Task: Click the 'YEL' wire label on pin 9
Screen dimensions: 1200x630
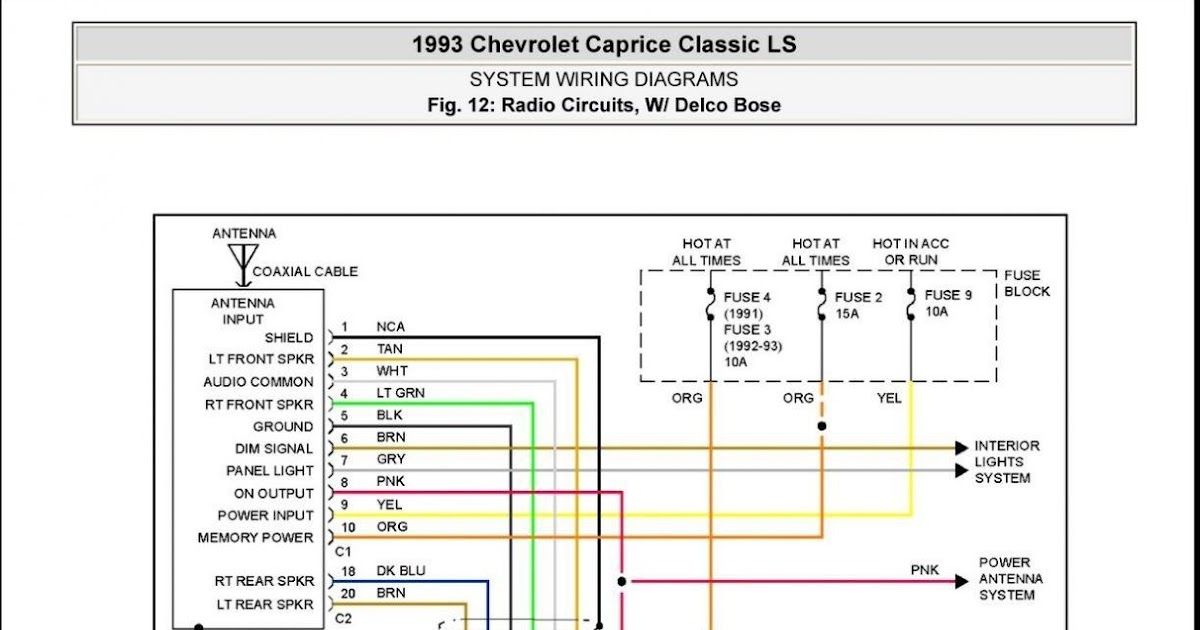Action: coord(390,505)
